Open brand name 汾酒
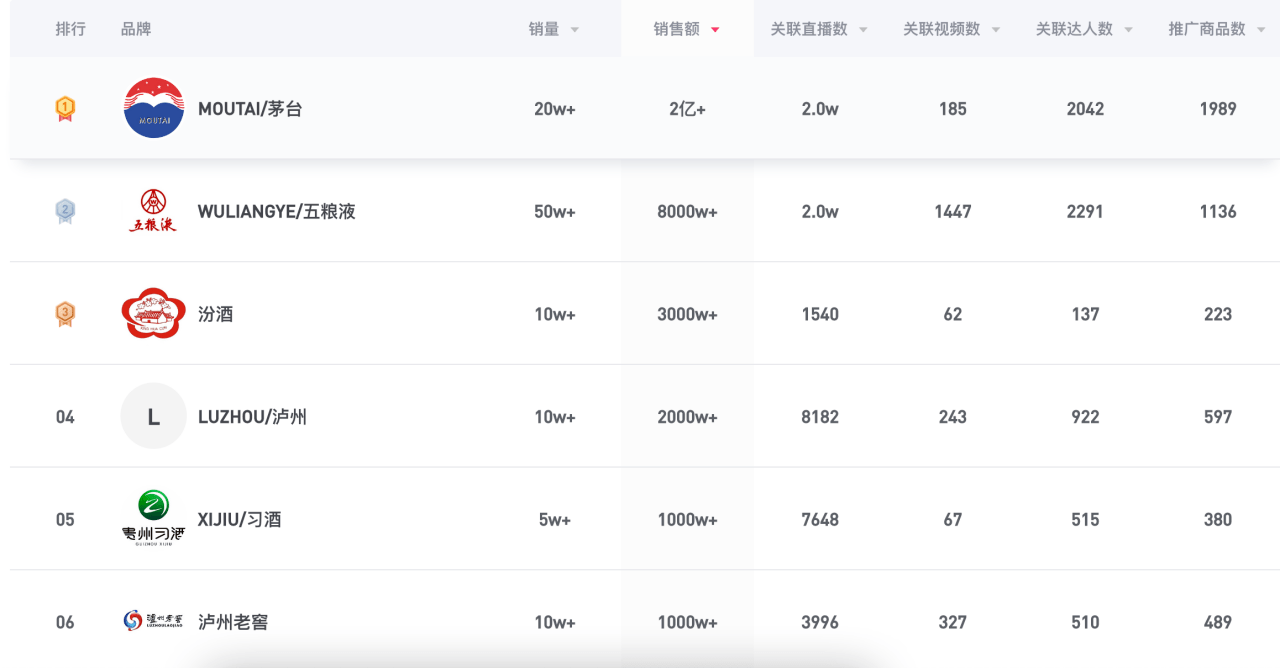Screen dimensions: 1280x668 [216, 314]
